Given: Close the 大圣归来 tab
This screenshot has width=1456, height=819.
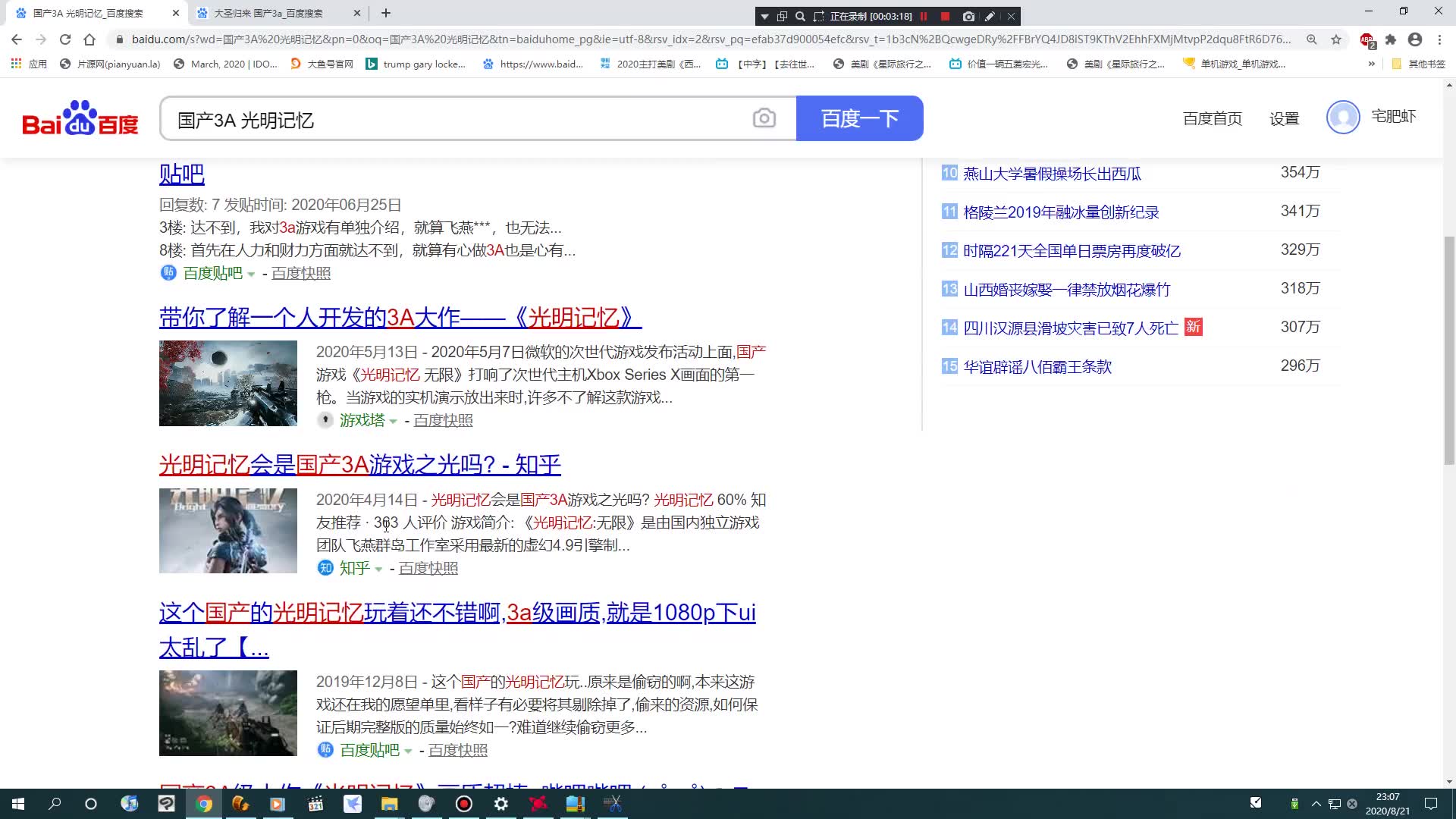Looking at the screenshot, I should [357, 13].
